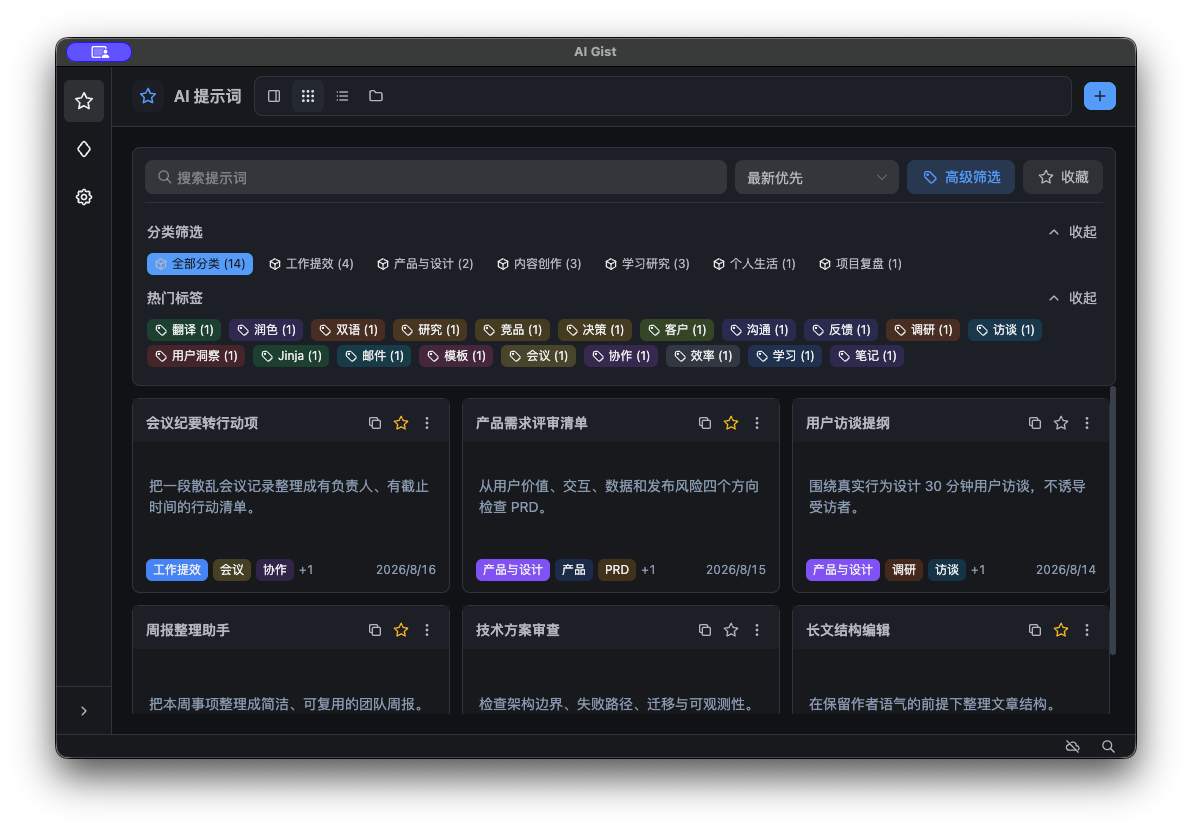Image resolution: width=1192 pixels, height=832 pixels.
Task: Favorite the 用户访谈提纲 card star
Action: pos(1060,423)
